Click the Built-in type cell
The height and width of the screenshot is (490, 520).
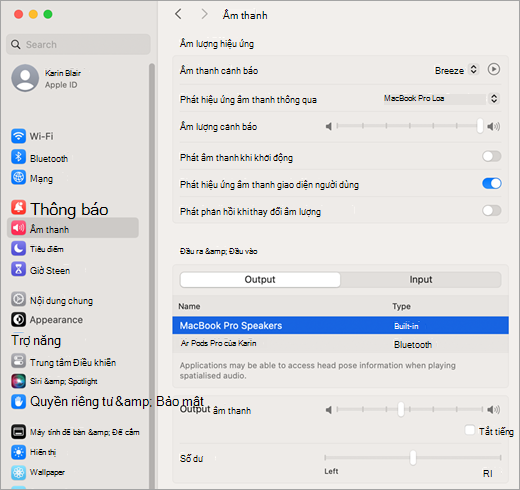coord(406,326)
